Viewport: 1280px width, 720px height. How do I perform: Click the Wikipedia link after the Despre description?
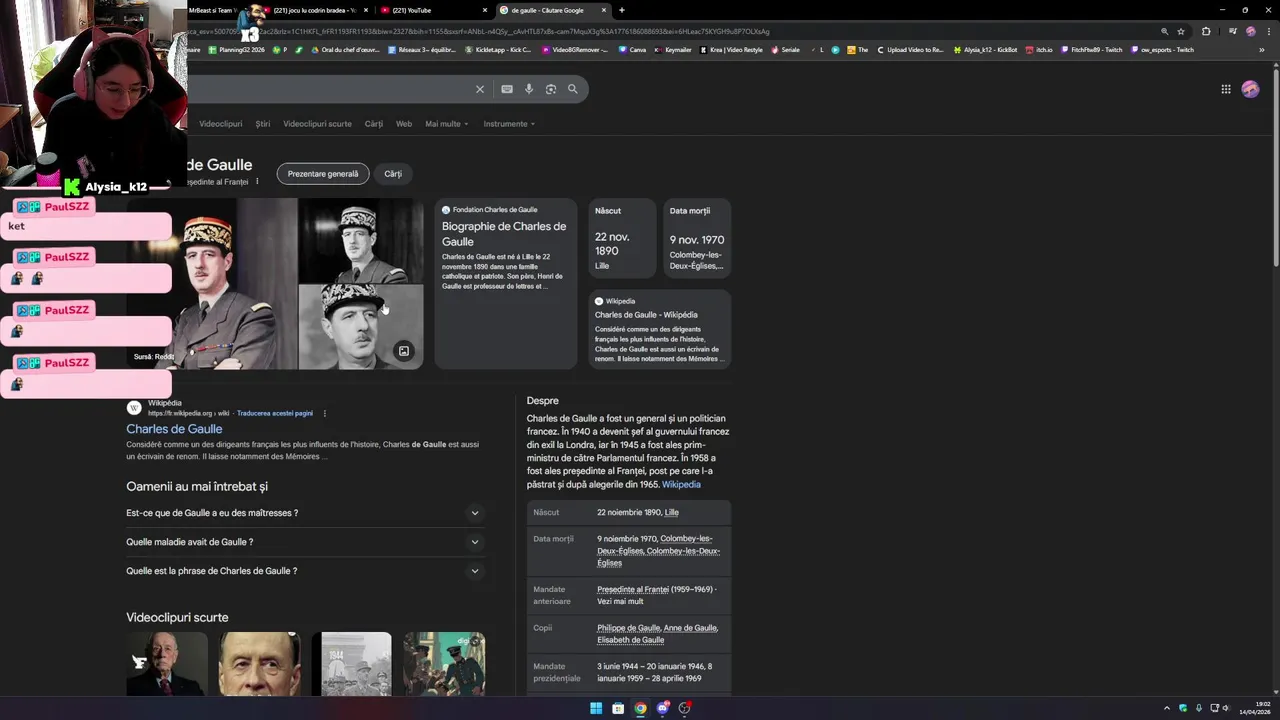coord(681,484)
